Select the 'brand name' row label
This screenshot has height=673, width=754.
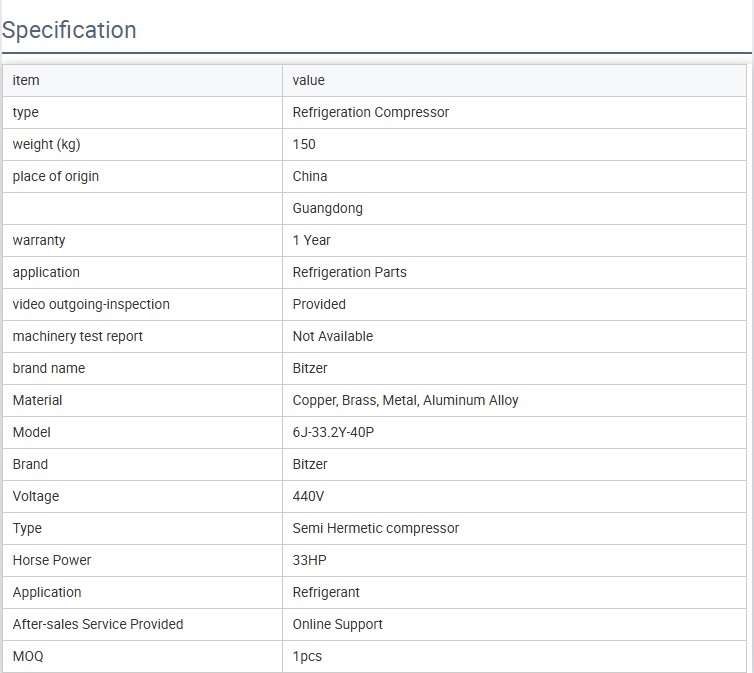point(49,368)
